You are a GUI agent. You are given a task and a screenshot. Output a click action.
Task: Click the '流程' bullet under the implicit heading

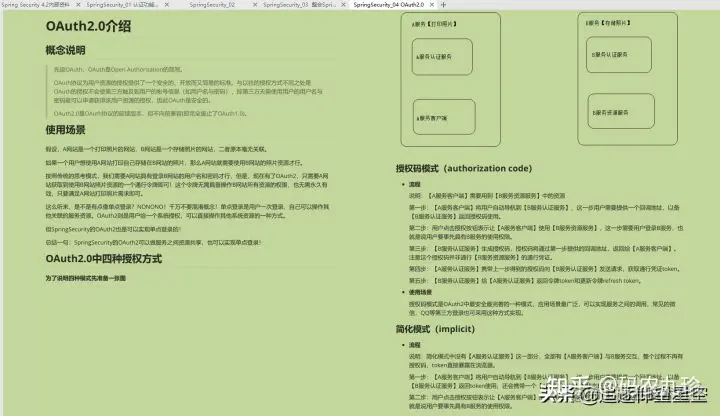coord(415,345)
